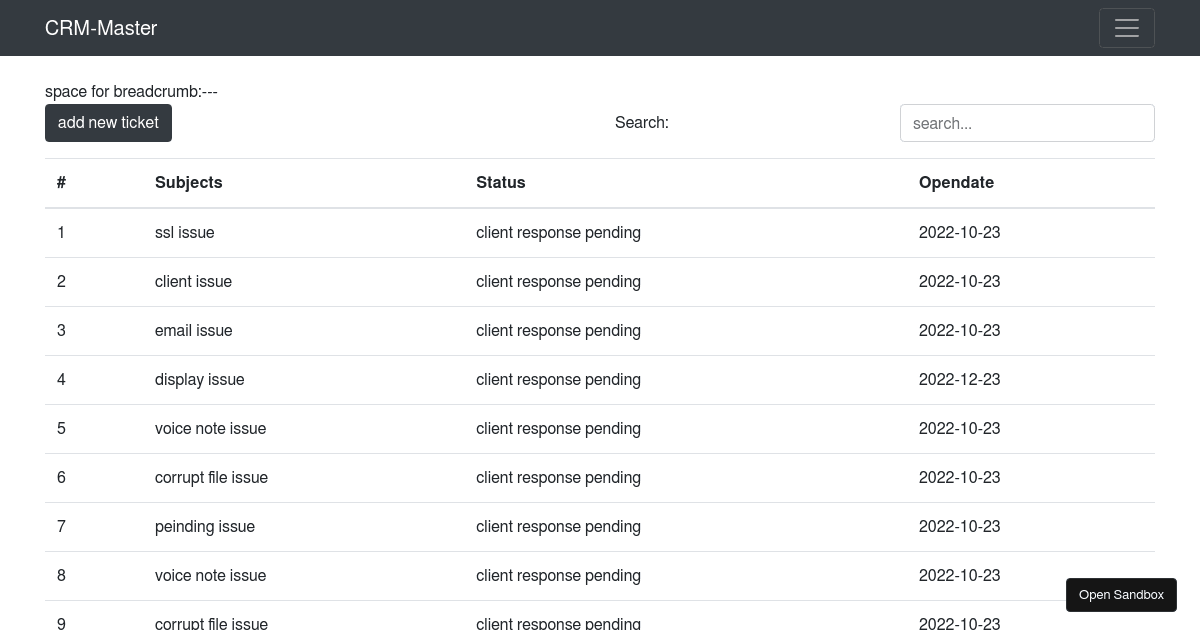Click row number 1 in the table
The height and width of the screenshot is (630, 1200).
(x=61, y=233)
